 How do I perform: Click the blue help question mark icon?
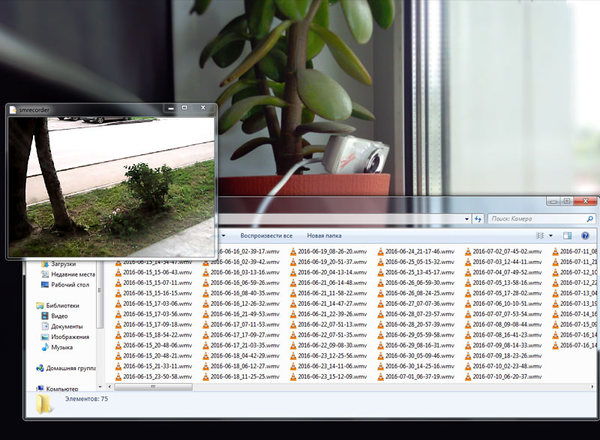[x=583, y=235]
